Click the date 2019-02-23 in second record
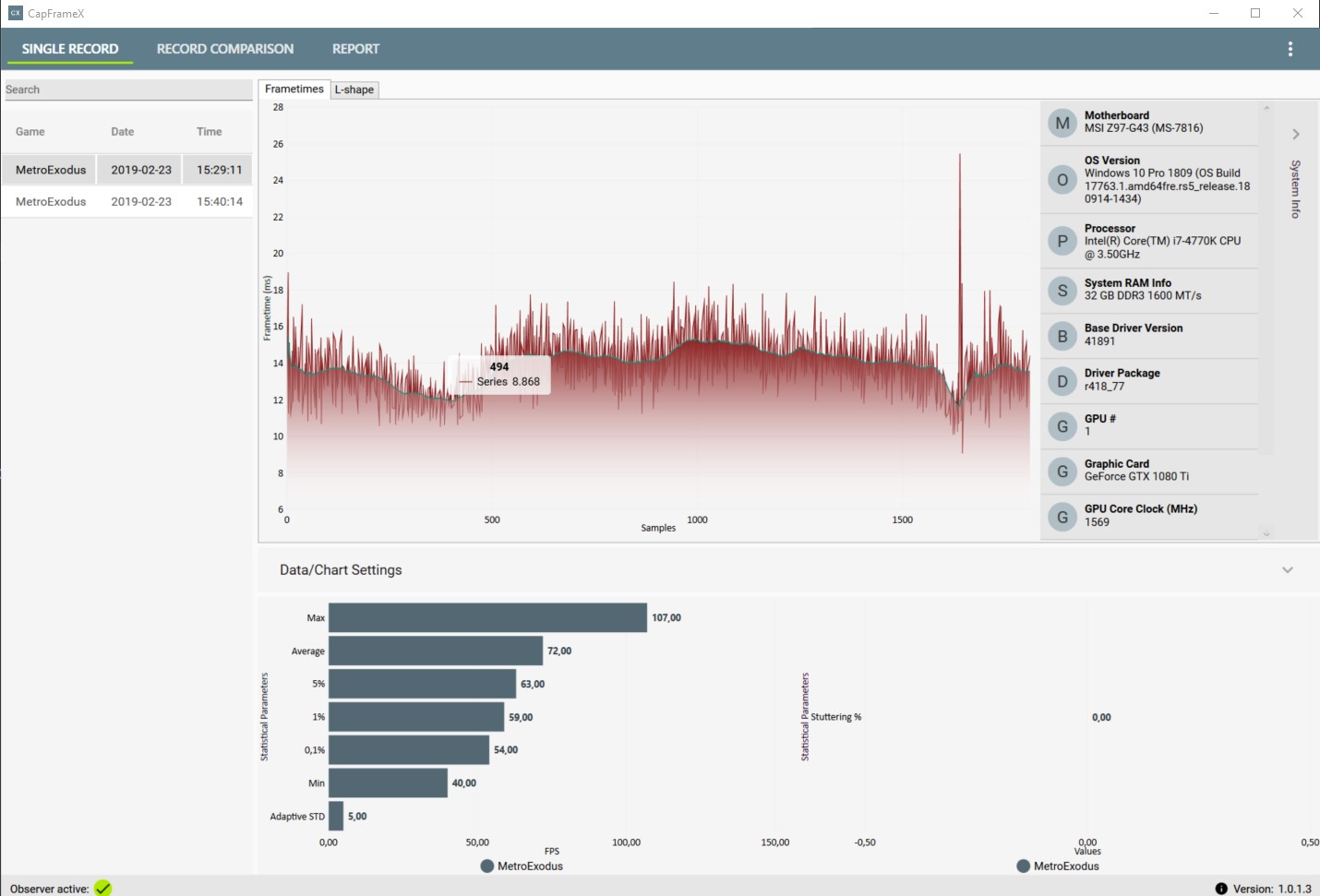This screenshot has height=896, width=1320. point(141,201)
